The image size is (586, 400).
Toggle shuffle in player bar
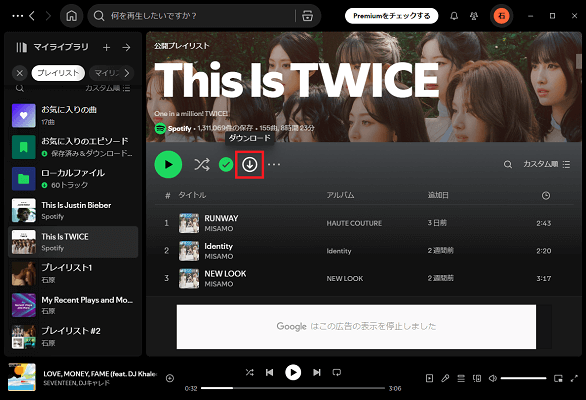(250, 372)
